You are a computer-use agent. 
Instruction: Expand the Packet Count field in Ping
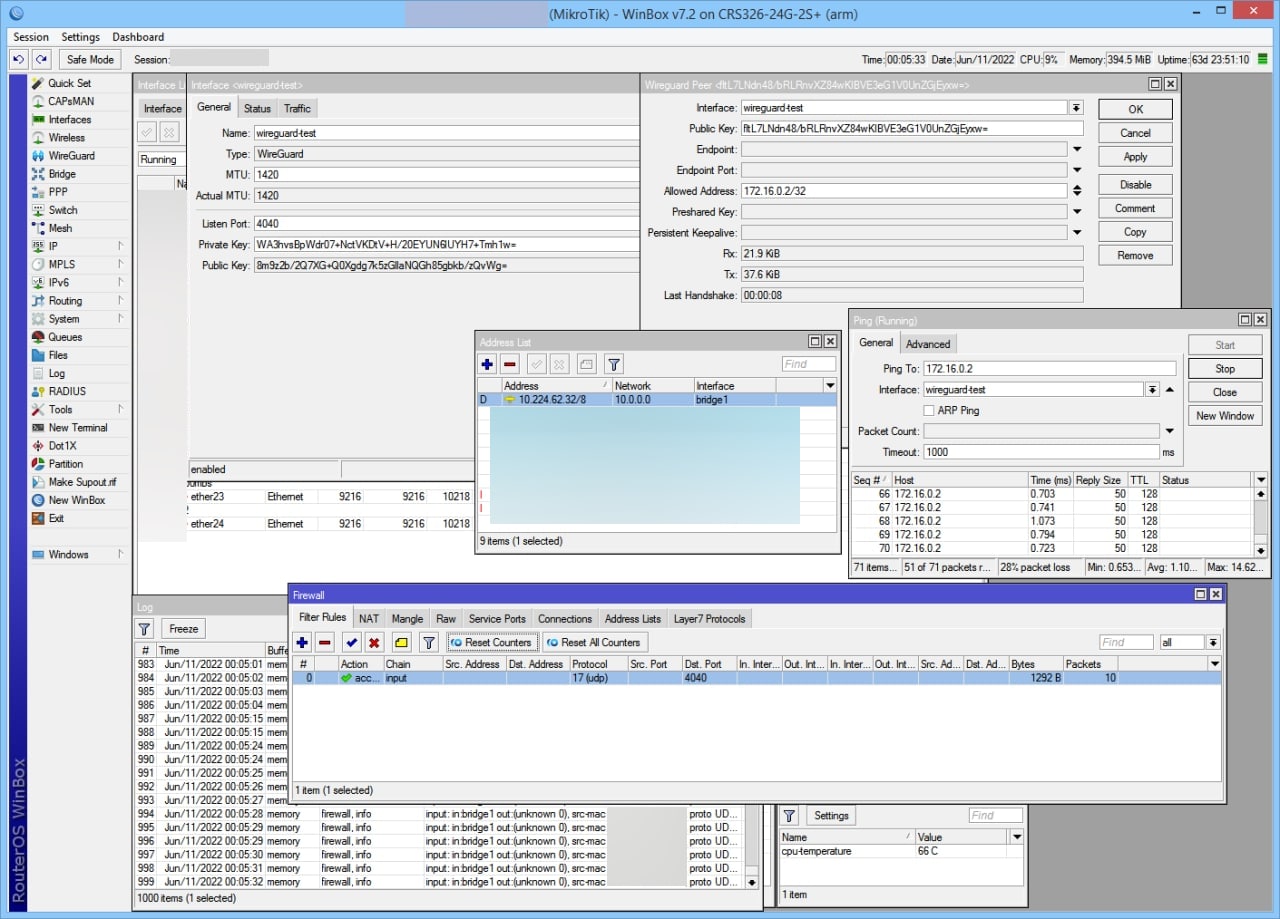click(x=1169, y=431)
